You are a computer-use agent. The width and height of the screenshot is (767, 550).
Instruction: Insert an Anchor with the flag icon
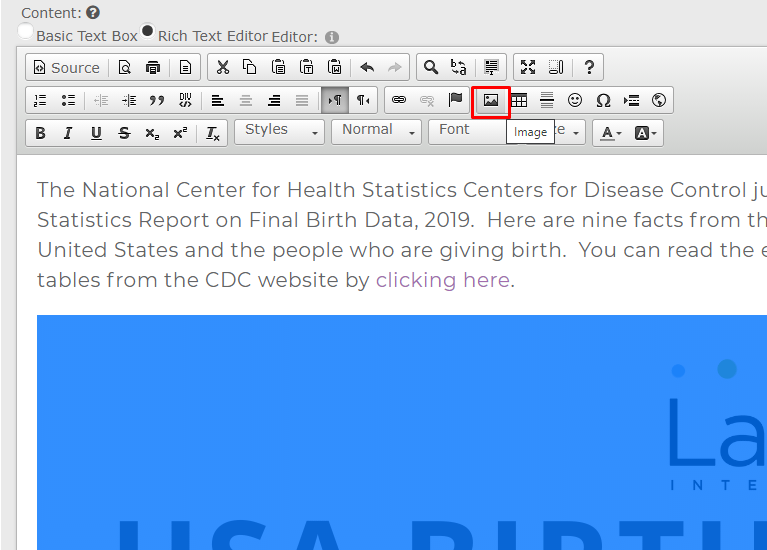(x=455, y=100)
